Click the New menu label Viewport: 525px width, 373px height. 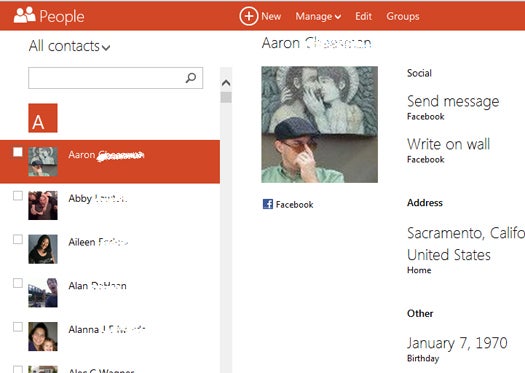pos(271,16)
